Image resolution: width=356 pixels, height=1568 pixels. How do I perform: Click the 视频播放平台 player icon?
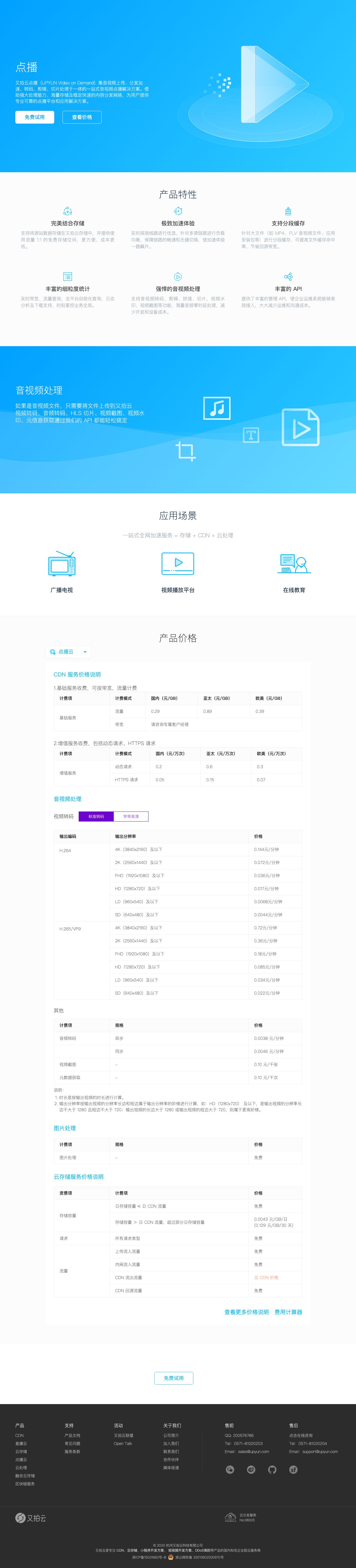[x=178, y=564]
